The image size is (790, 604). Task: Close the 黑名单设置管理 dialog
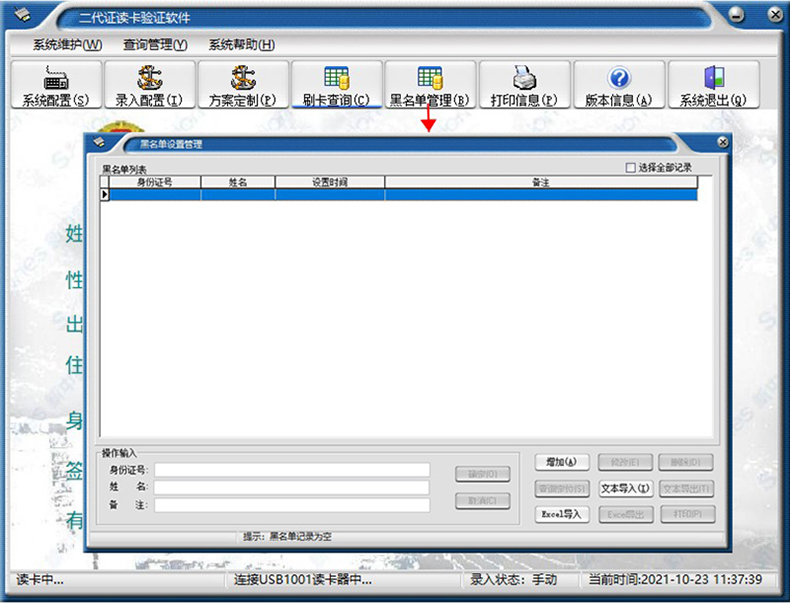[723, 143]
